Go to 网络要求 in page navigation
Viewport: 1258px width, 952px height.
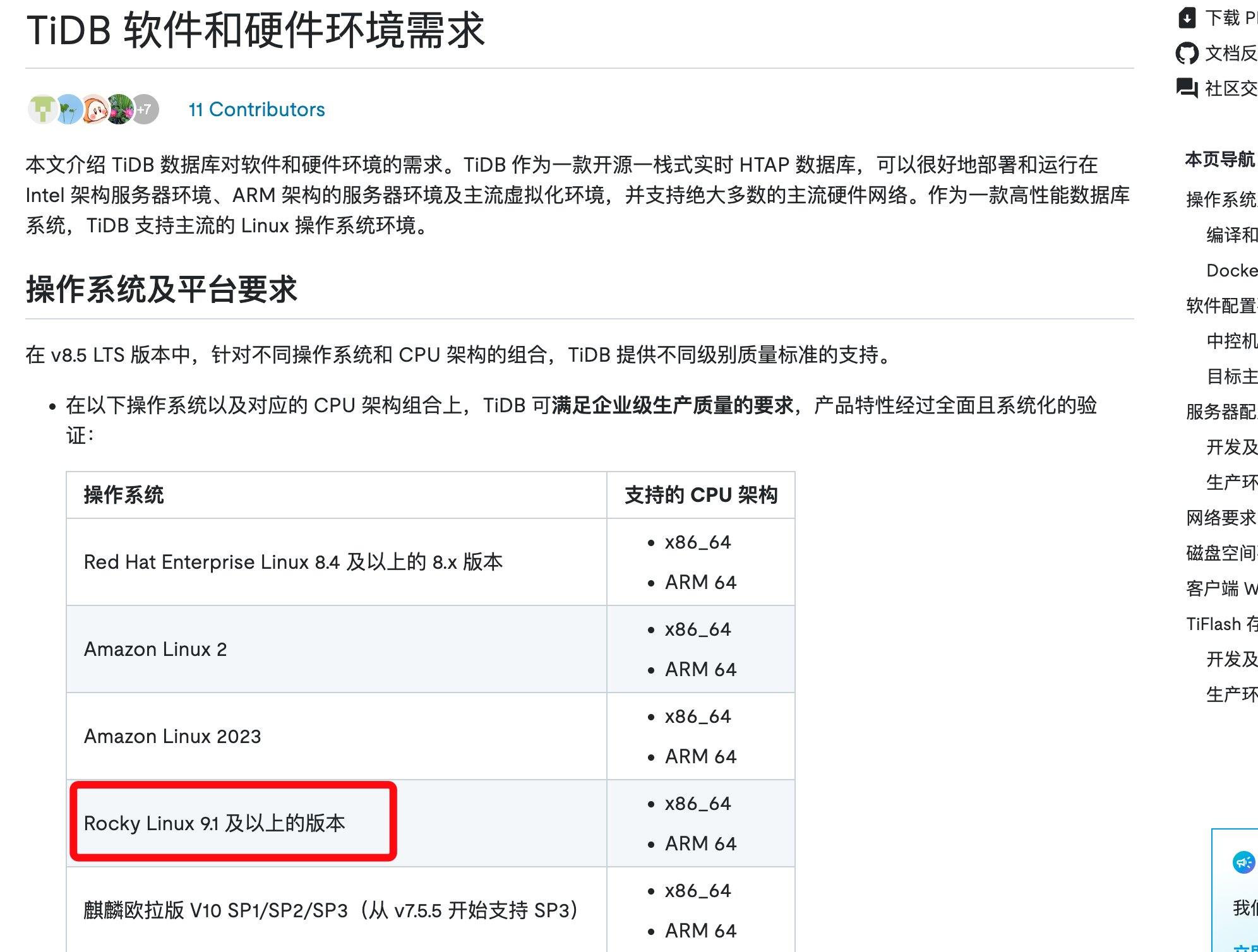coord(1221,518)
